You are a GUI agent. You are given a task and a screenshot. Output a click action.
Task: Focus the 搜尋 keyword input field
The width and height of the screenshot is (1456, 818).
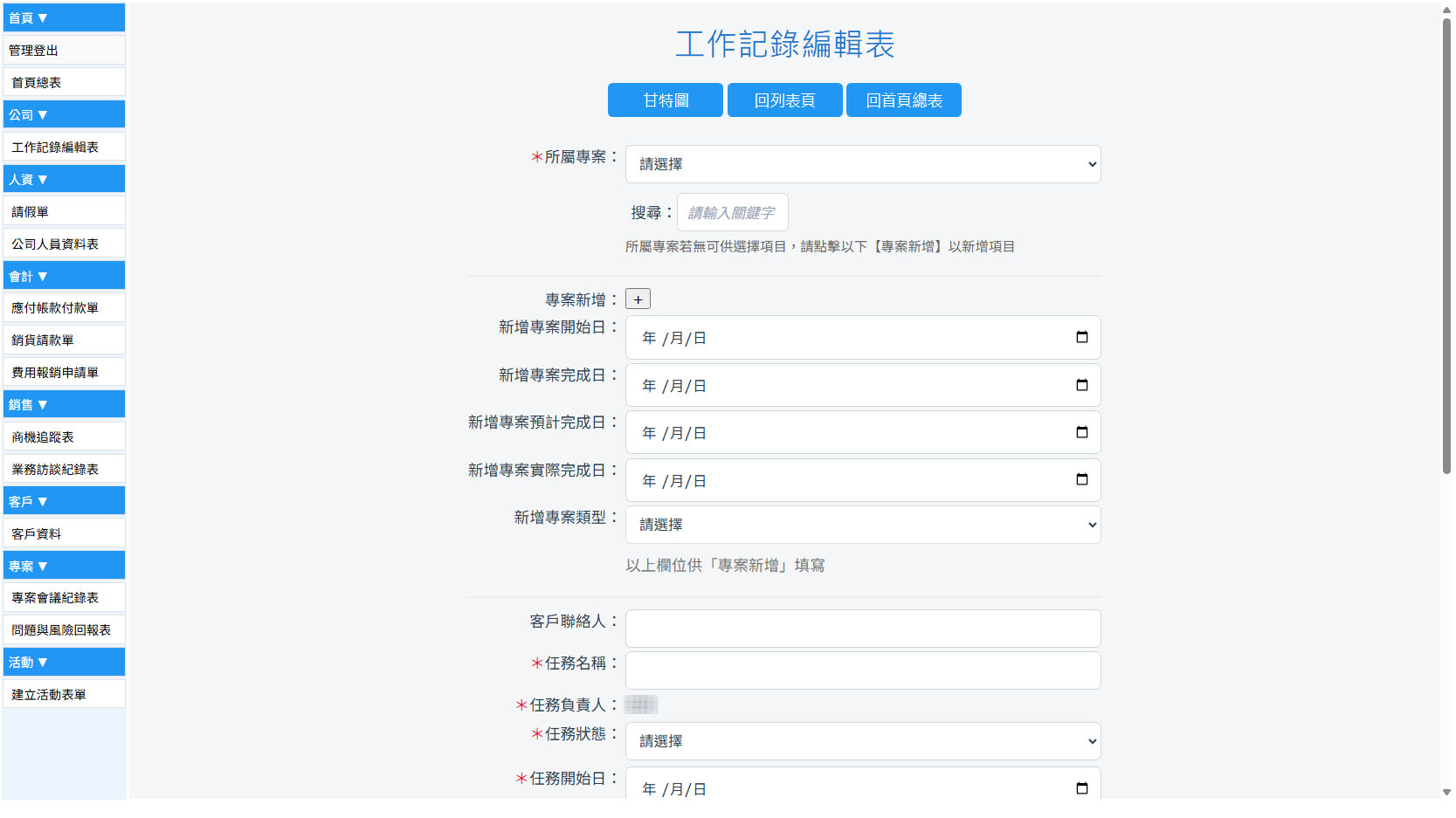pyautogui.click(x=732, y=212)
